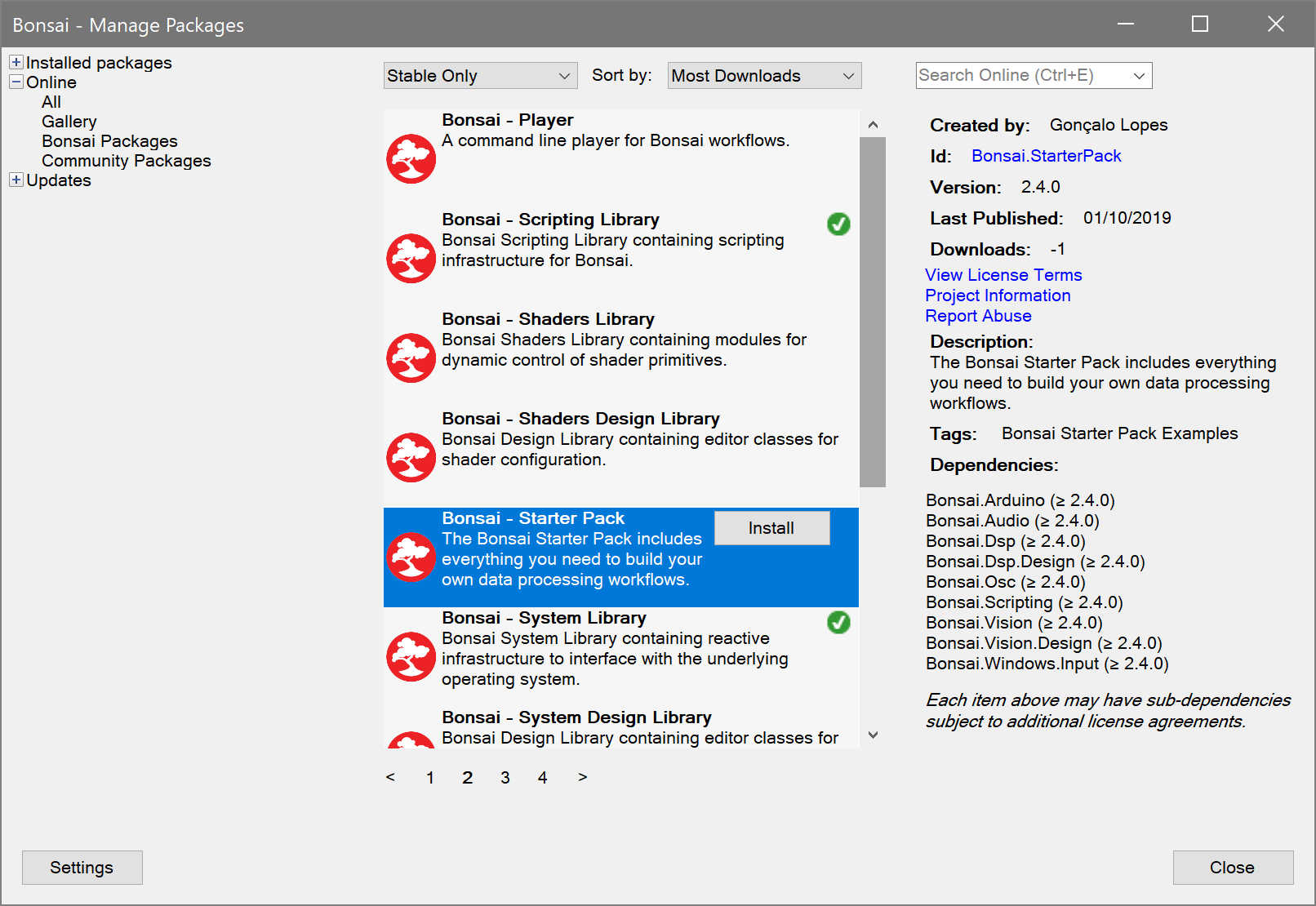Click the Bonsai - Starter Pack title
The image size is (1316, 906).
[533, 518]
